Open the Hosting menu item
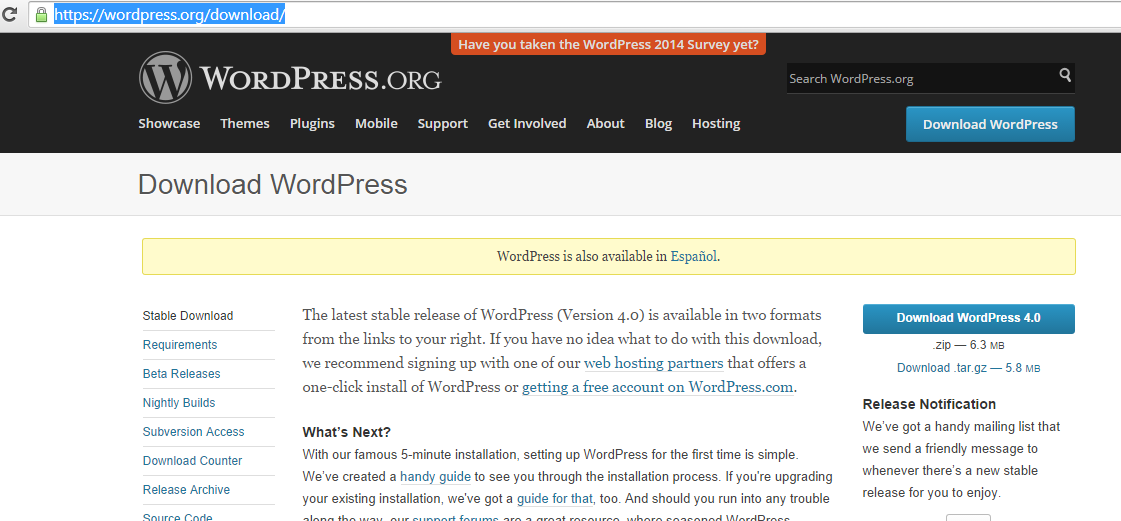The image size is (1121, 521). coord(716,124)
